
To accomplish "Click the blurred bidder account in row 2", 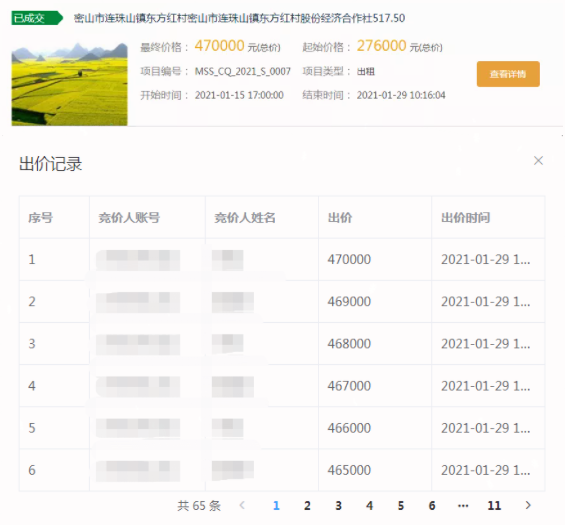I will (x=138, y=302).
